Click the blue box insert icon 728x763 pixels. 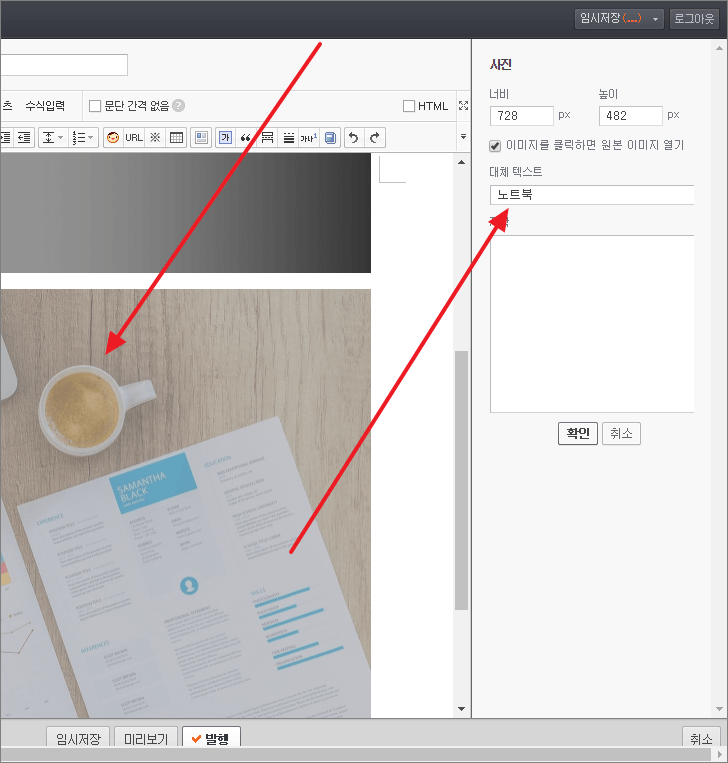[330, 138]
